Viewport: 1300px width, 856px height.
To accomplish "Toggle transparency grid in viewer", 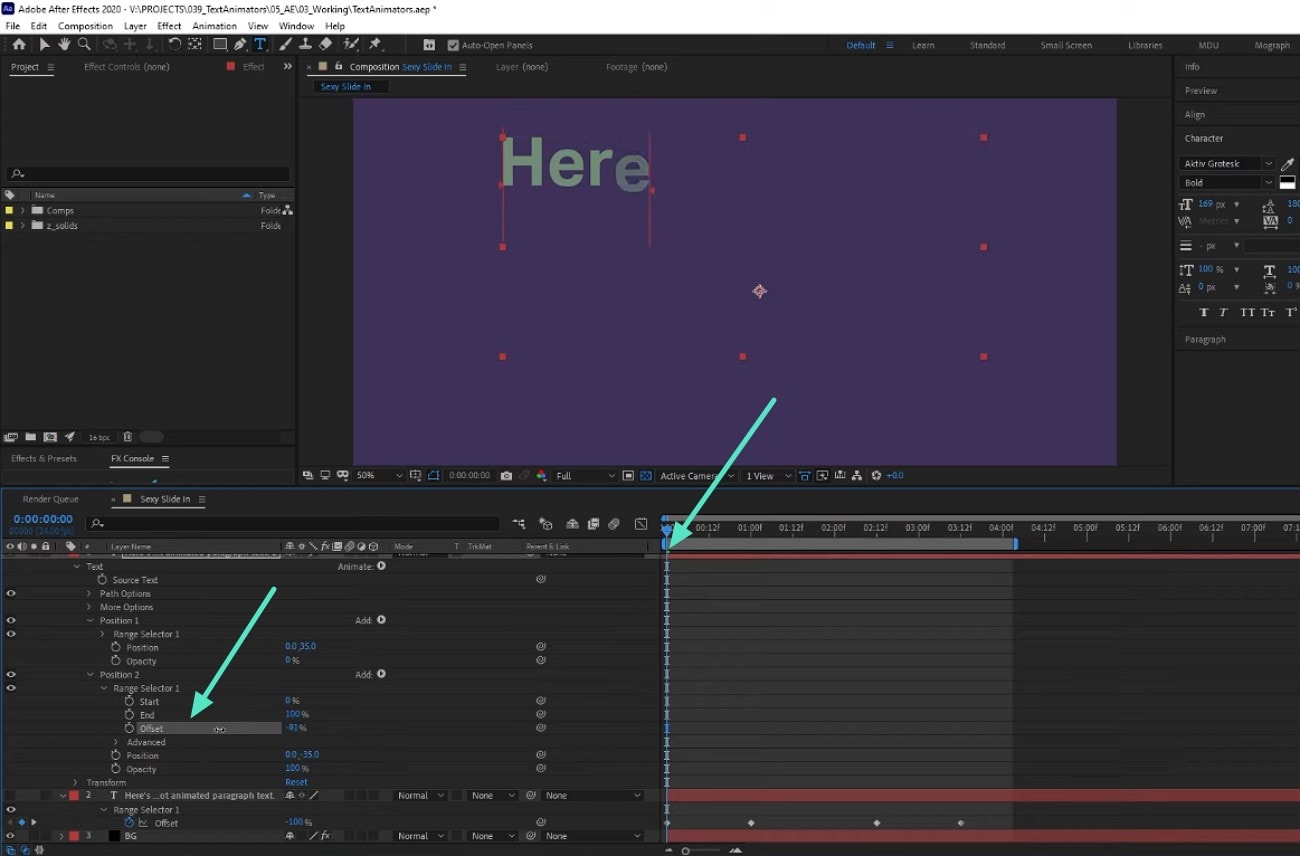I will pyautogui.click(x=646, y=476).
